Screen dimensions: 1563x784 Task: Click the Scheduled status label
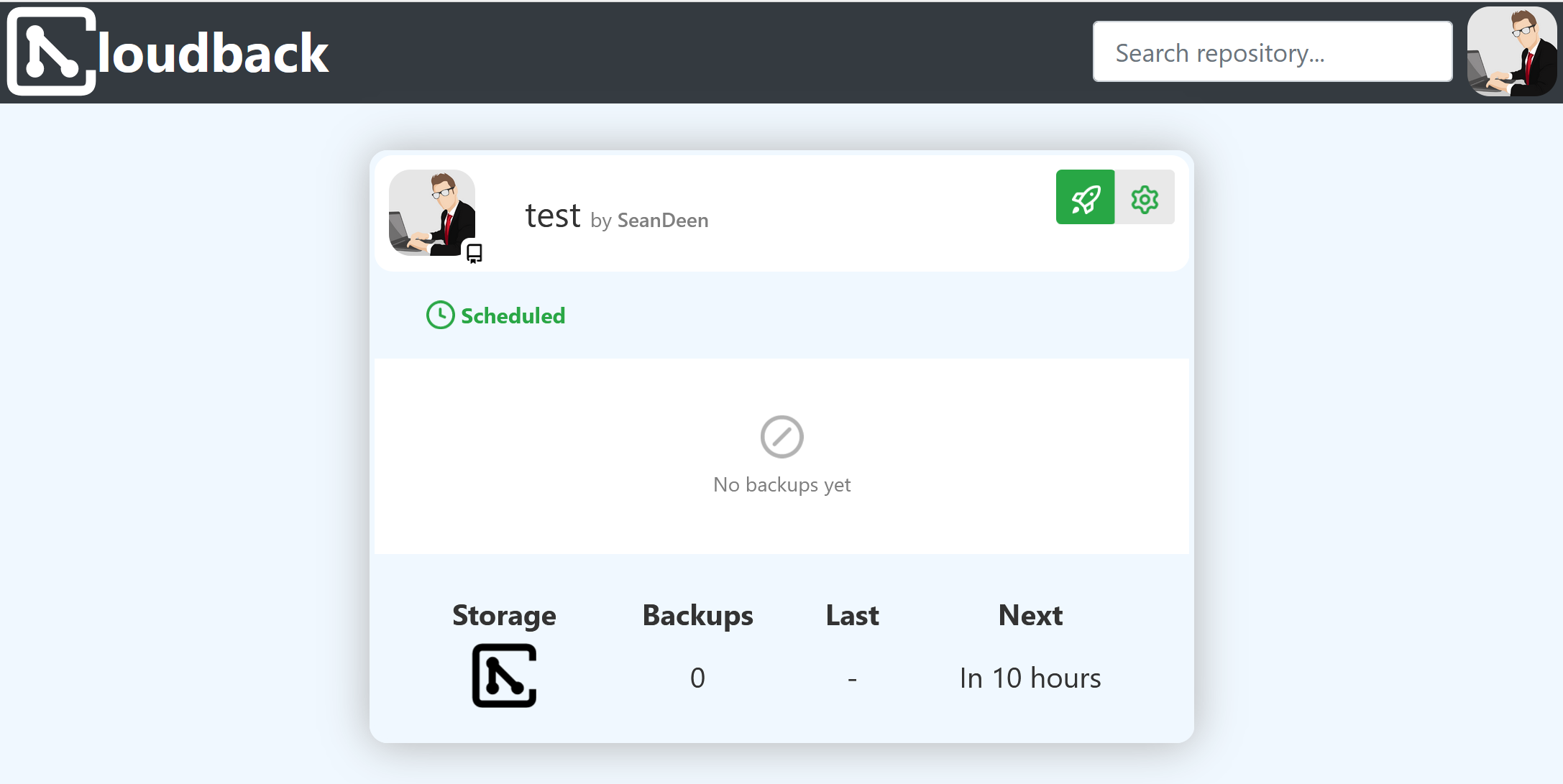tap(513, 315)
